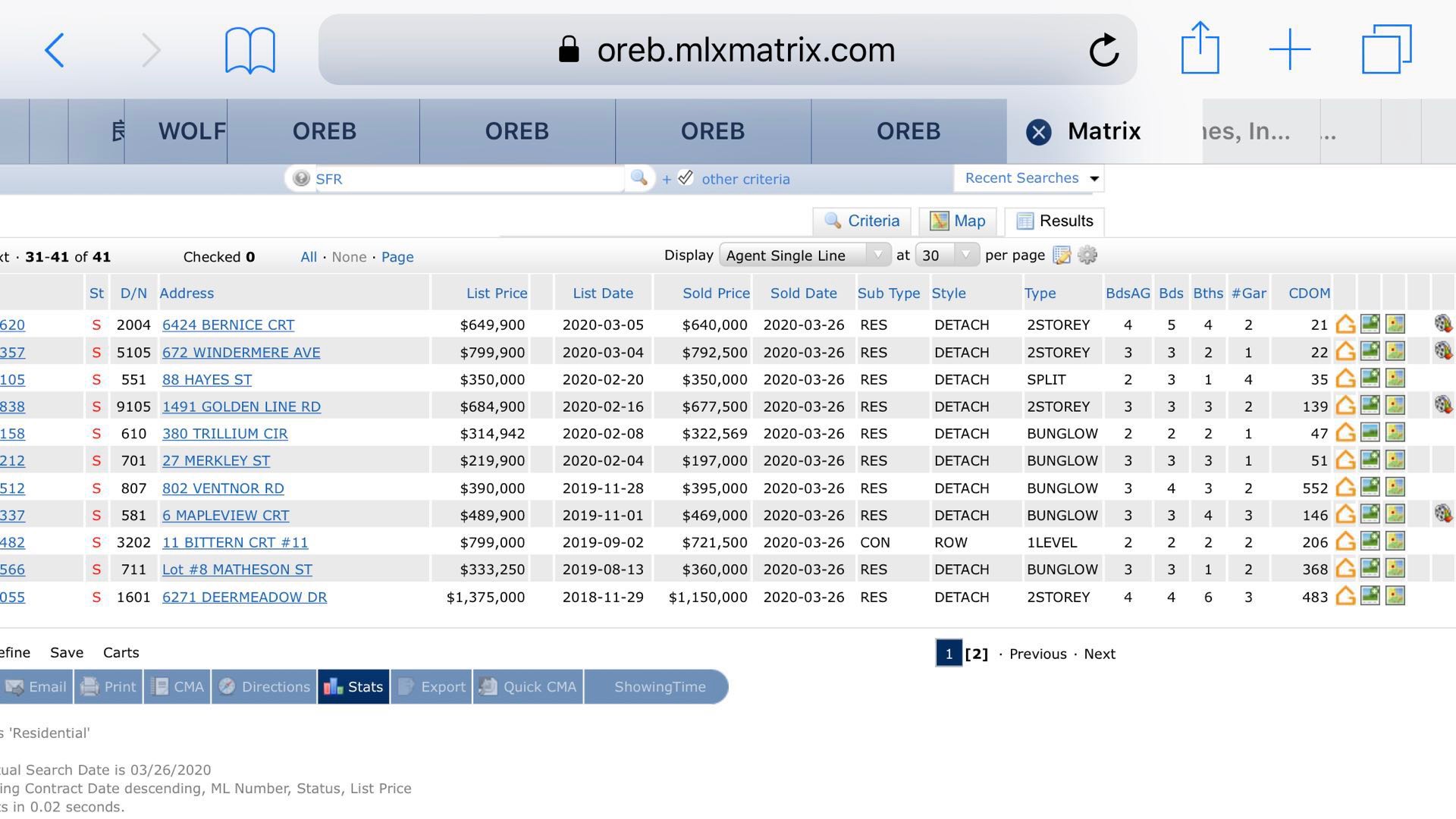The height and width of the screenshot is (819, 1456).
Task: Open map icon for 802 Ventnor Rd
Action: (1395, 487)
